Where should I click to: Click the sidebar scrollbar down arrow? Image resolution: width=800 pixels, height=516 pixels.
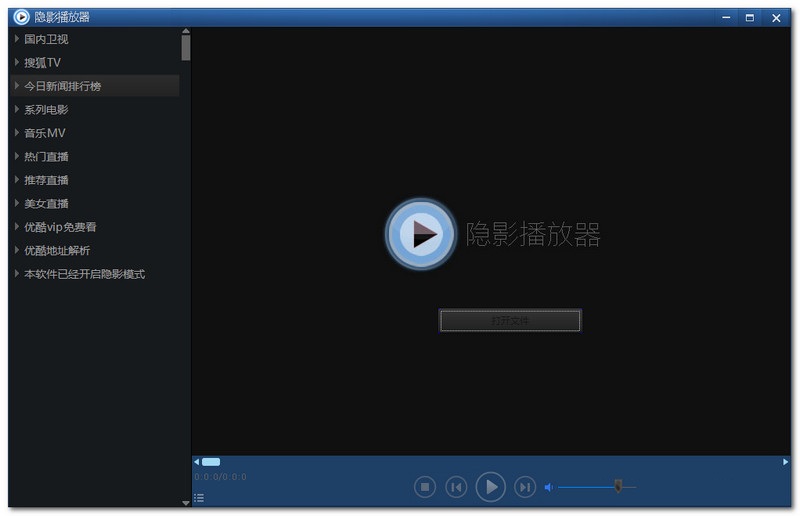pos(186,503)
